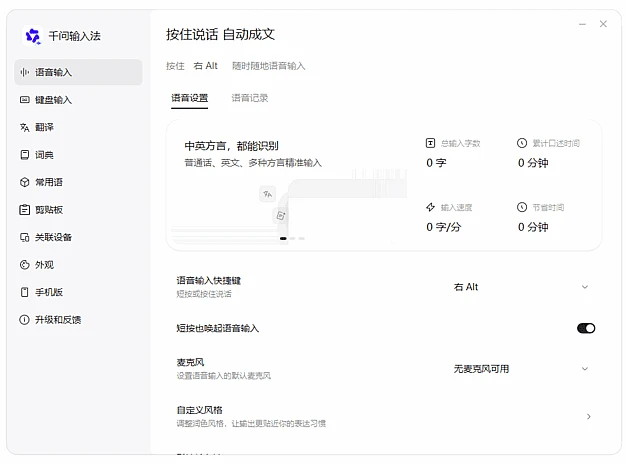Expand the microphone dropdown chevron
626x464 pixels.
pyautogui.click(x=585, y=369)
